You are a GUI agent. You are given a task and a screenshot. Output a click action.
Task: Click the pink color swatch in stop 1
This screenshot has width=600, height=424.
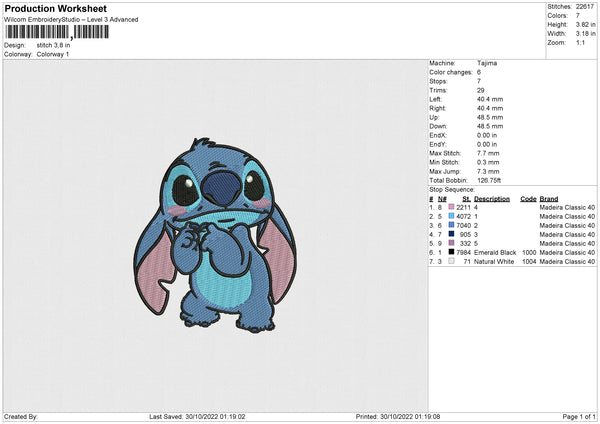tap(452, 207)
